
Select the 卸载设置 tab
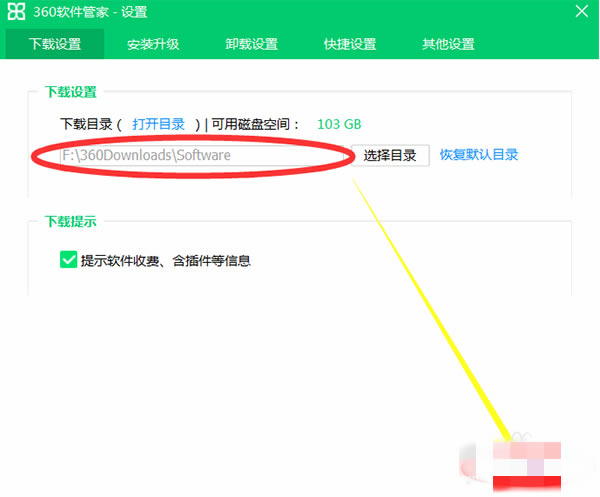pos(251,44)
